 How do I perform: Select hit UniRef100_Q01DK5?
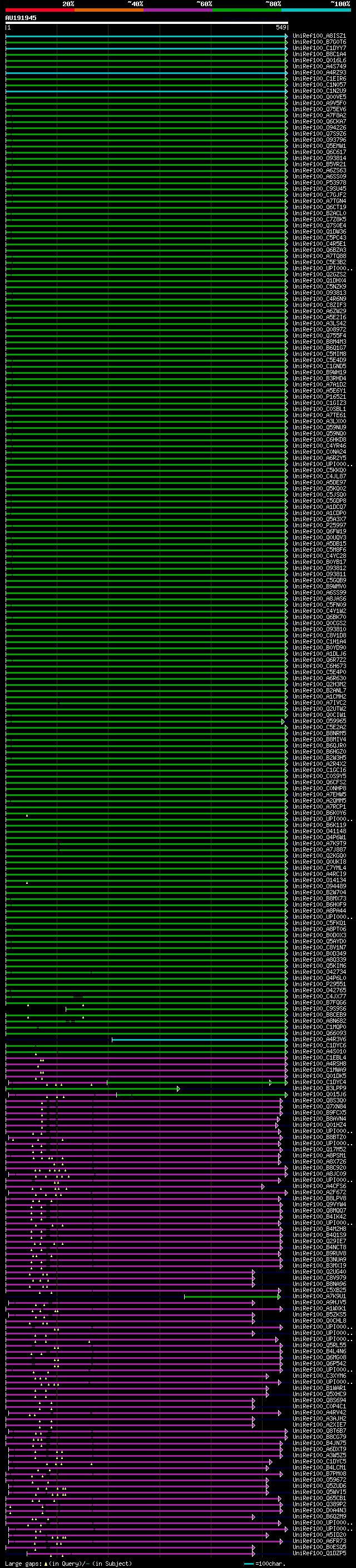(x=319, y=1076)
